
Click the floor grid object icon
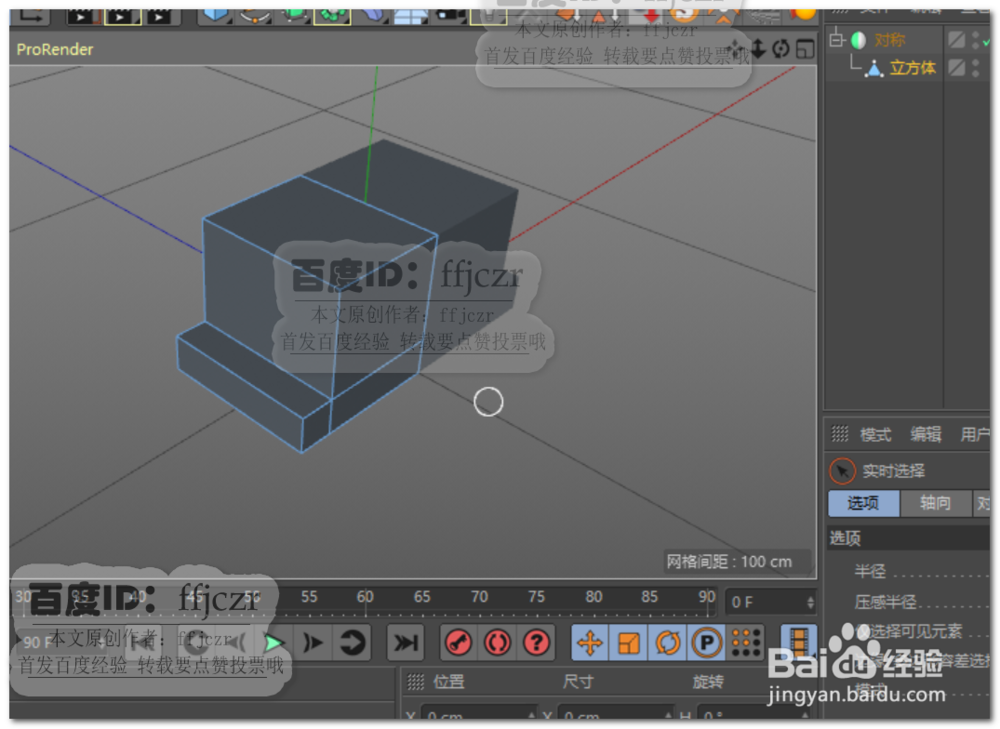[410, 16]
